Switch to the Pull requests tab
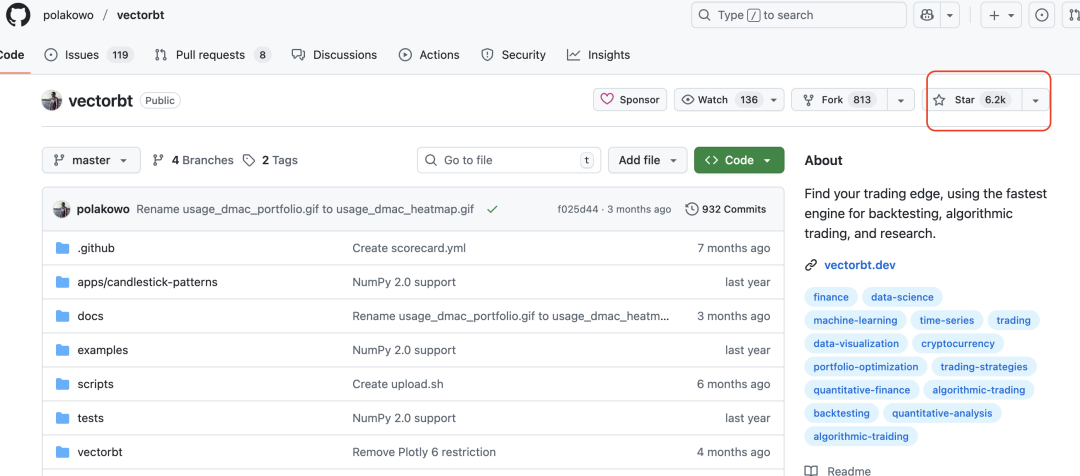This screenshot has width=1080, height=476. [213, 55]
